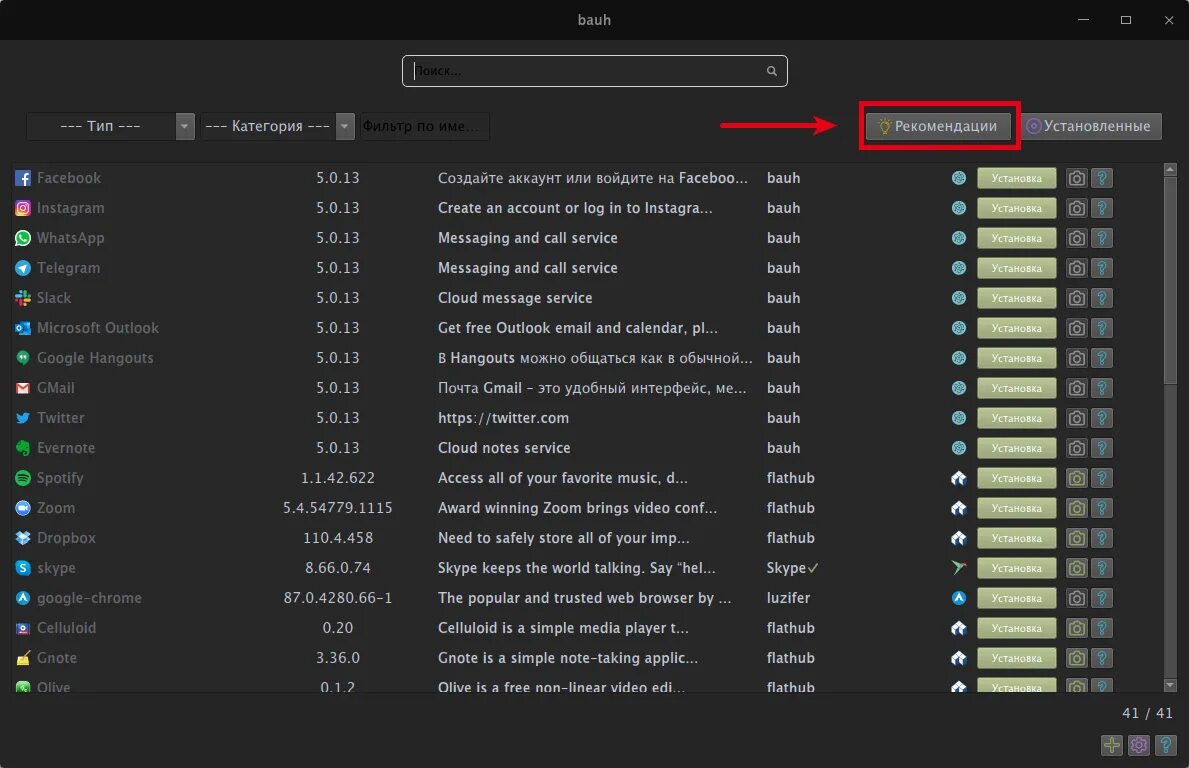Click the web type icon in Twitter row

(x=958, y=418)
